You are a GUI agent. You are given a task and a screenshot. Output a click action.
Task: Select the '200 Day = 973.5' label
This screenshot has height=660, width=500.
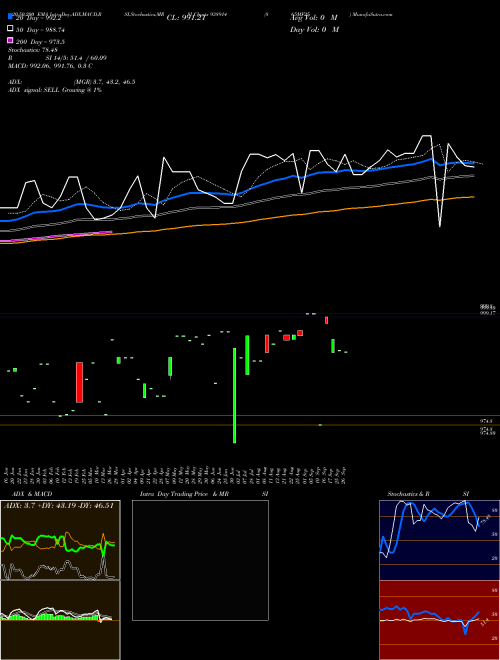(40, 42)
